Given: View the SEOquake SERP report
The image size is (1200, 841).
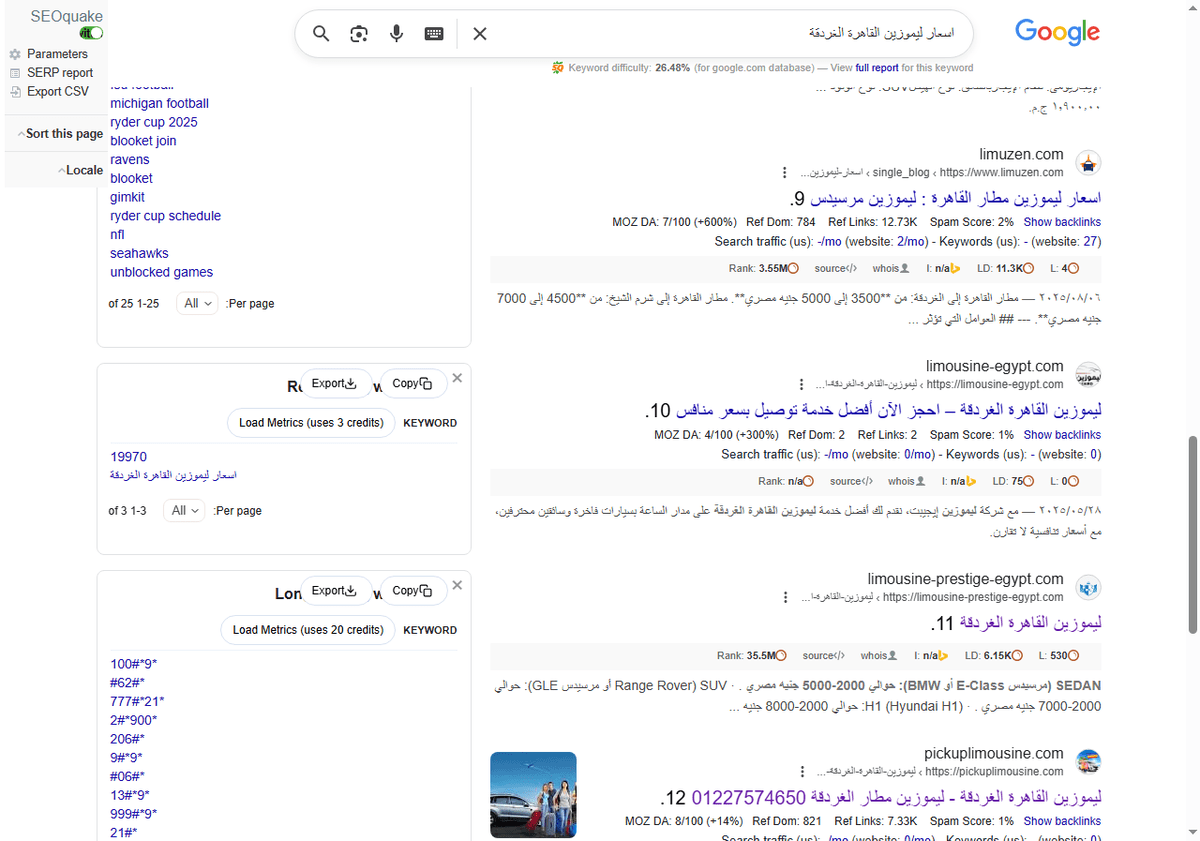Looking at the screenshot, I should coord(55,72).
